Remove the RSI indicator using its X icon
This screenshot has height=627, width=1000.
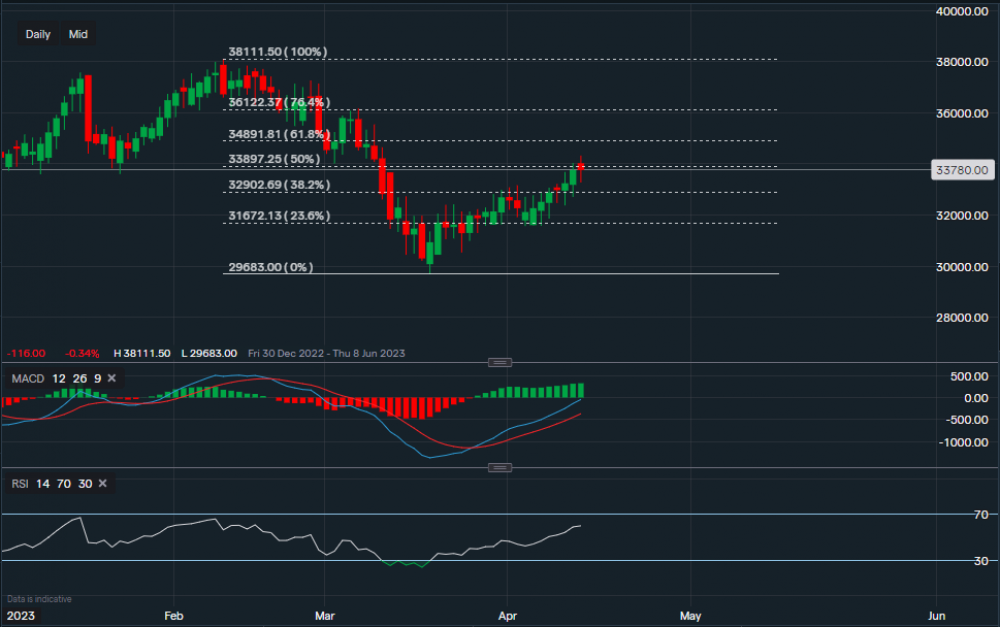[100, 483]
